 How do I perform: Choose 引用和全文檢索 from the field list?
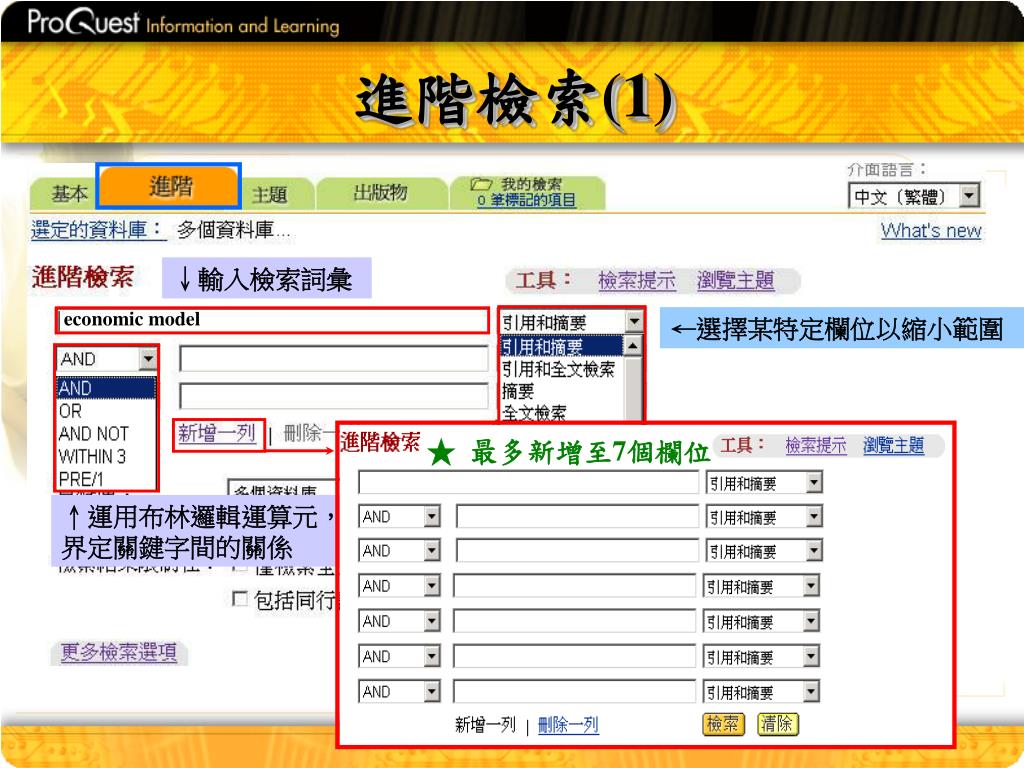point(559,369)
